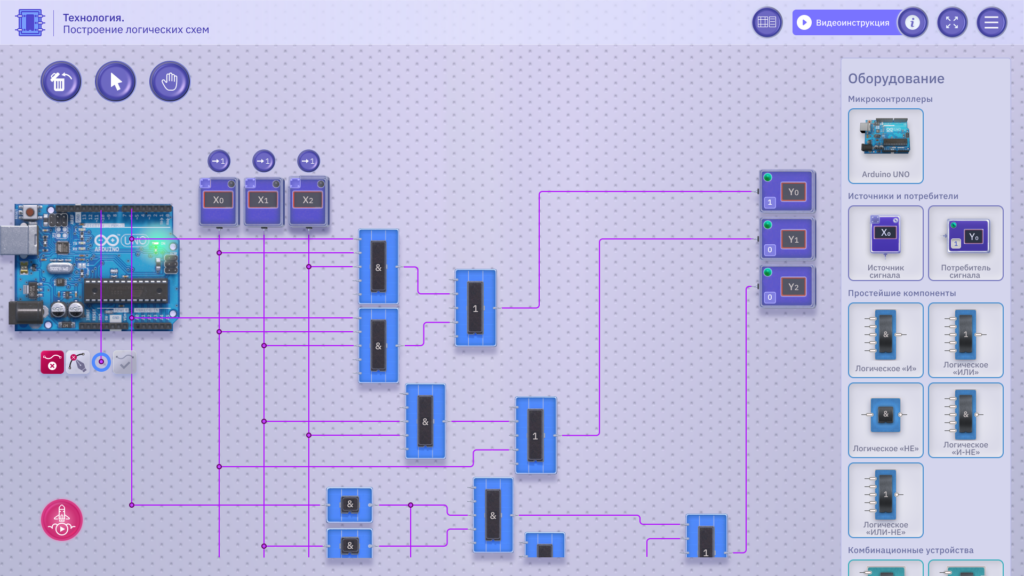
Task: Enter fullscreen mode
Action: click(x=952, y=22)
